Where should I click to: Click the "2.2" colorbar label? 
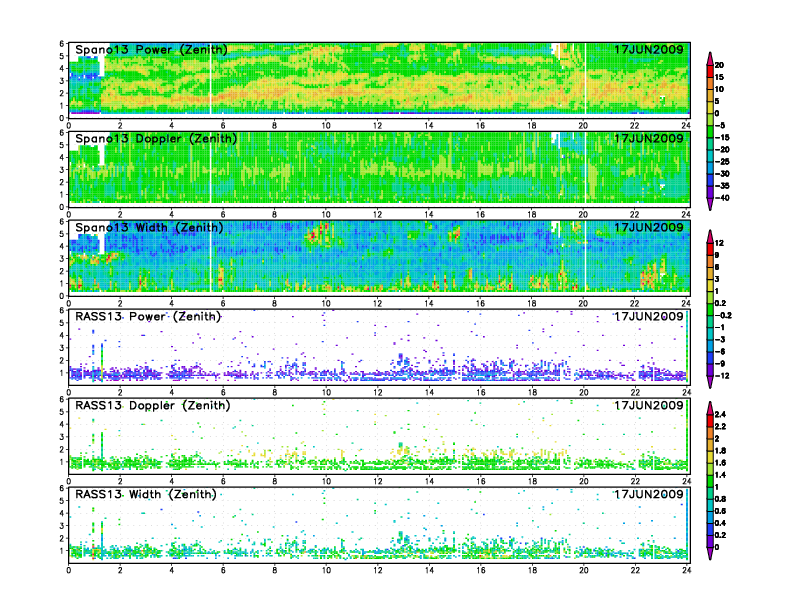tap(720, 426)
